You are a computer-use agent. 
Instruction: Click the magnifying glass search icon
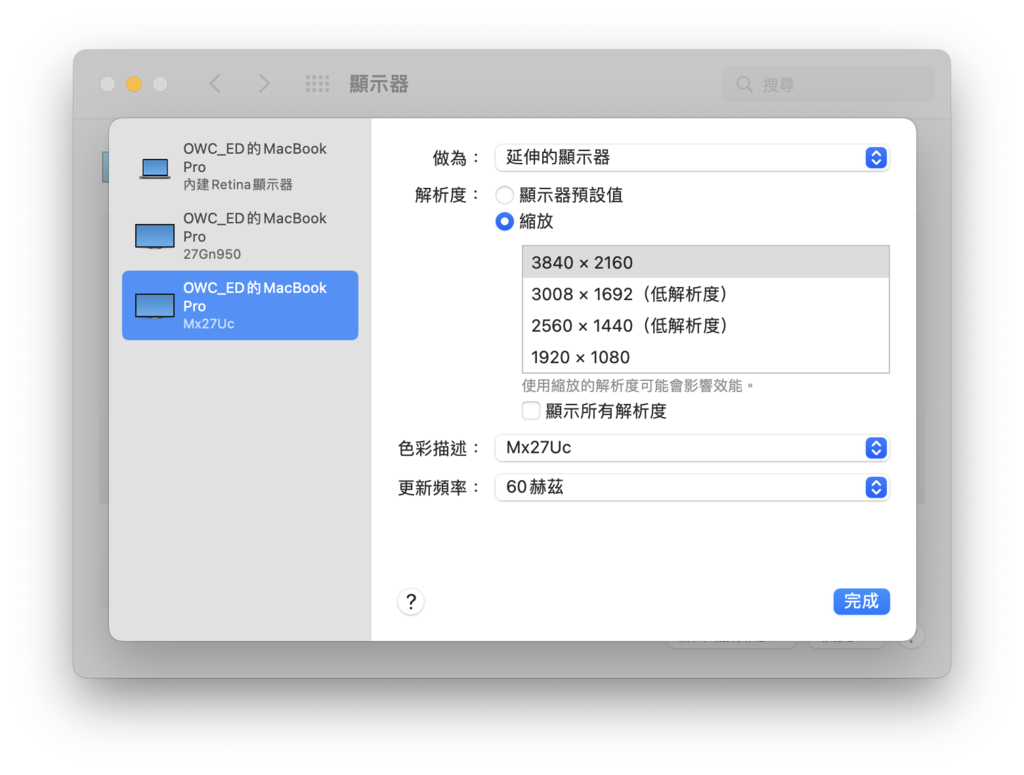coord(744,84)
